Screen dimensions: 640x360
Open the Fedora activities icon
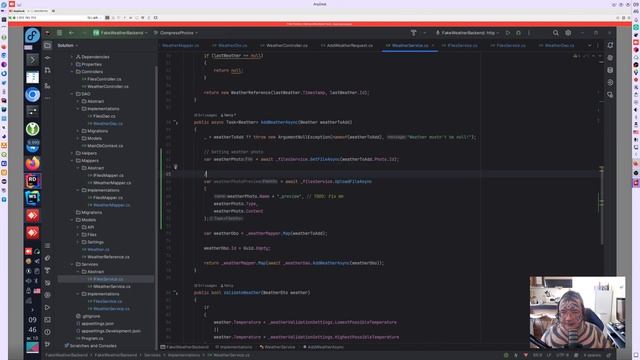(33, 35)
